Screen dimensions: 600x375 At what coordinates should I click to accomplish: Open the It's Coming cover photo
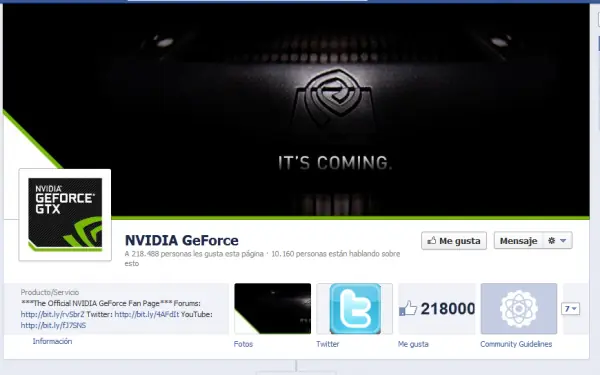tap(296, 111)
